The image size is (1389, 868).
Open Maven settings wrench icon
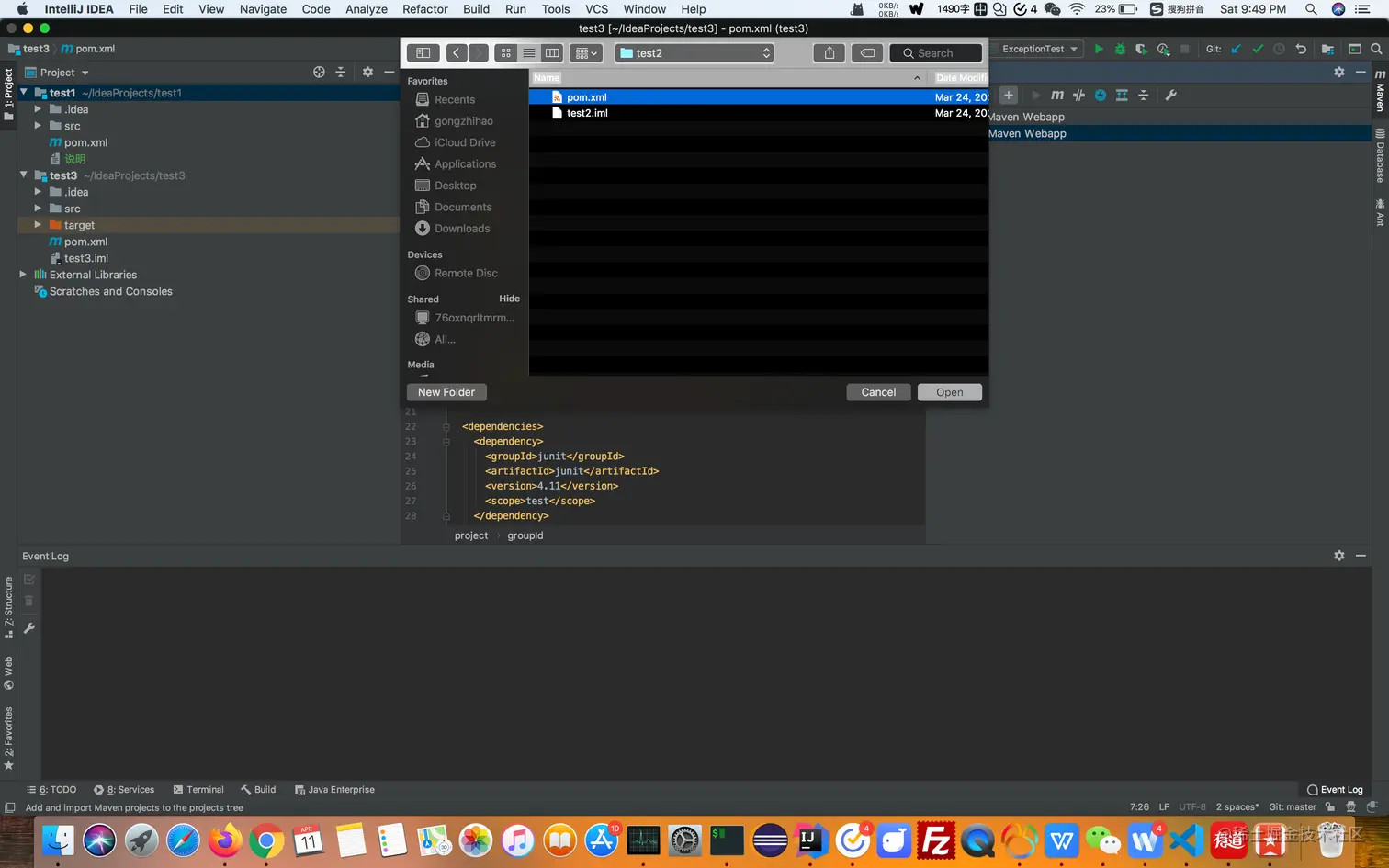click(1171, 96)
